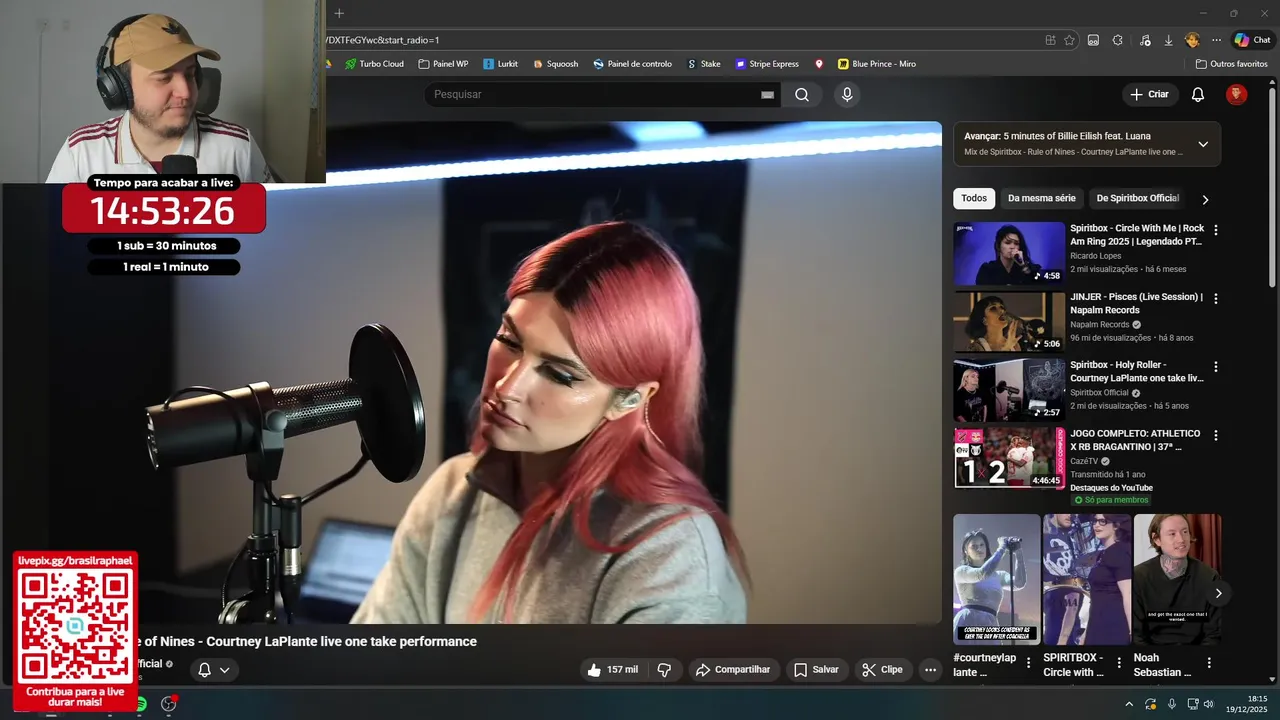
Task: Open the browser profile avatar
Action: (x=1192, y=40)
